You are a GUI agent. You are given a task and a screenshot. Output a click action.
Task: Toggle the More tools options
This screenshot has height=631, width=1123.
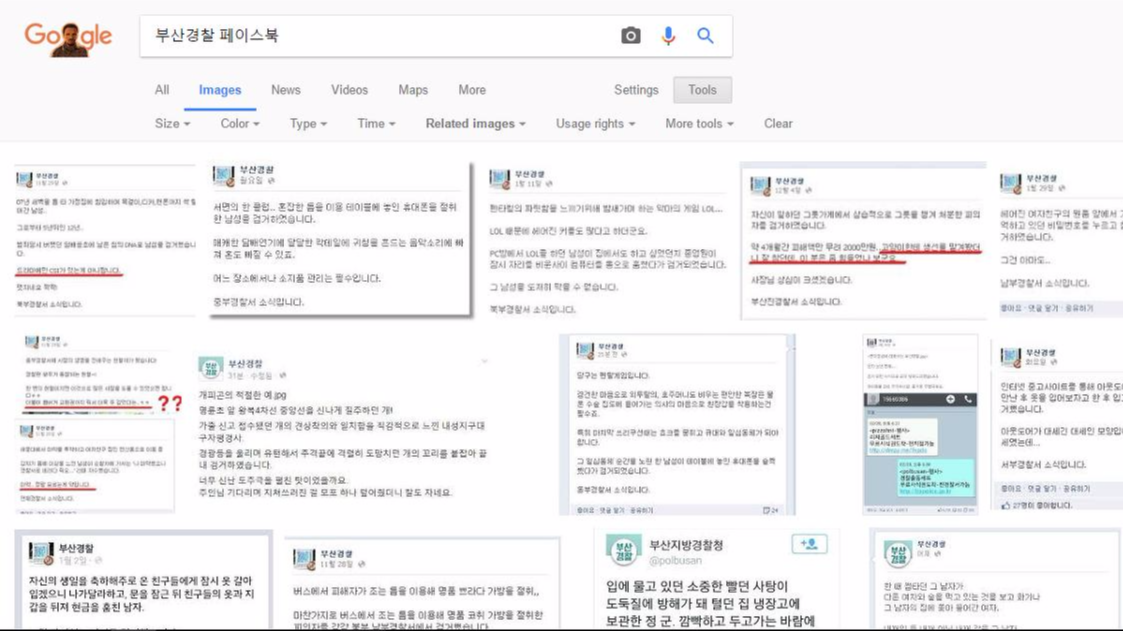pyautogui.click(x=696, y=123)
